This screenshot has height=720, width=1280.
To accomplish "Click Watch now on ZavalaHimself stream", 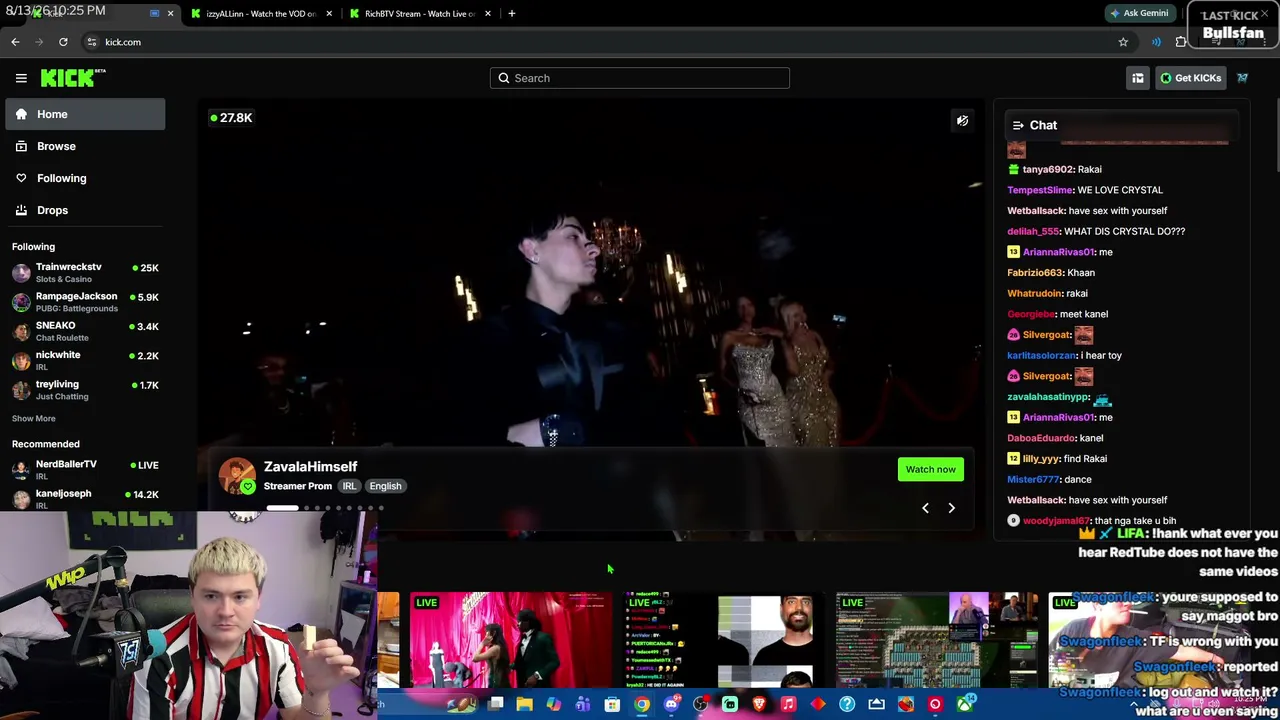I will [931, 469].
